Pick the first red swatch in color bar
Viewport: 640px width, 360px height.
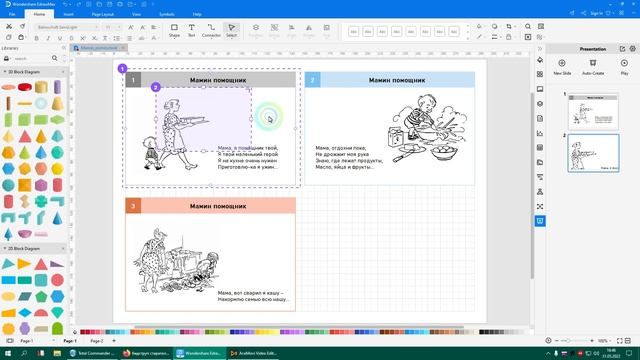[x=83, y=332]
